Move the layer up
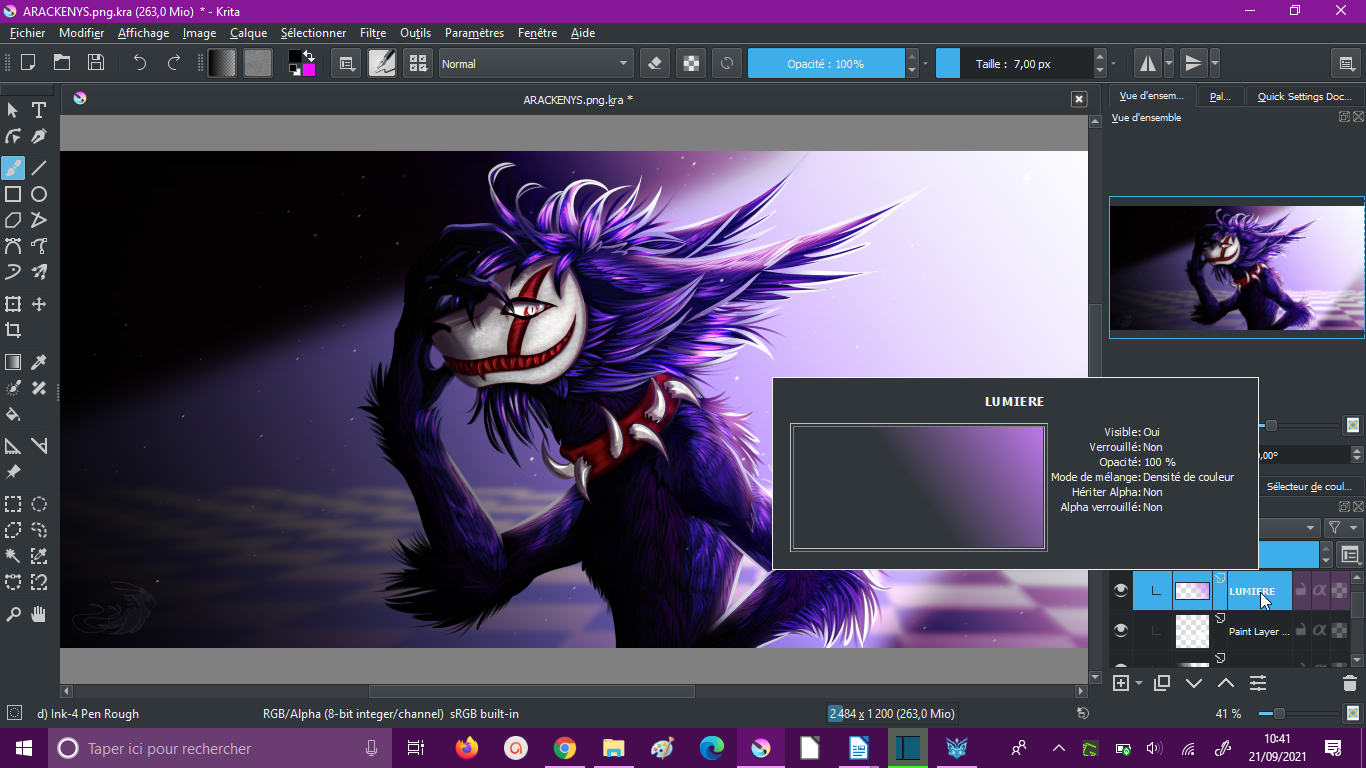Image resolution: width=1366 pixels, height=768 pixels. pyautogui.click(x=1226, y=683)
